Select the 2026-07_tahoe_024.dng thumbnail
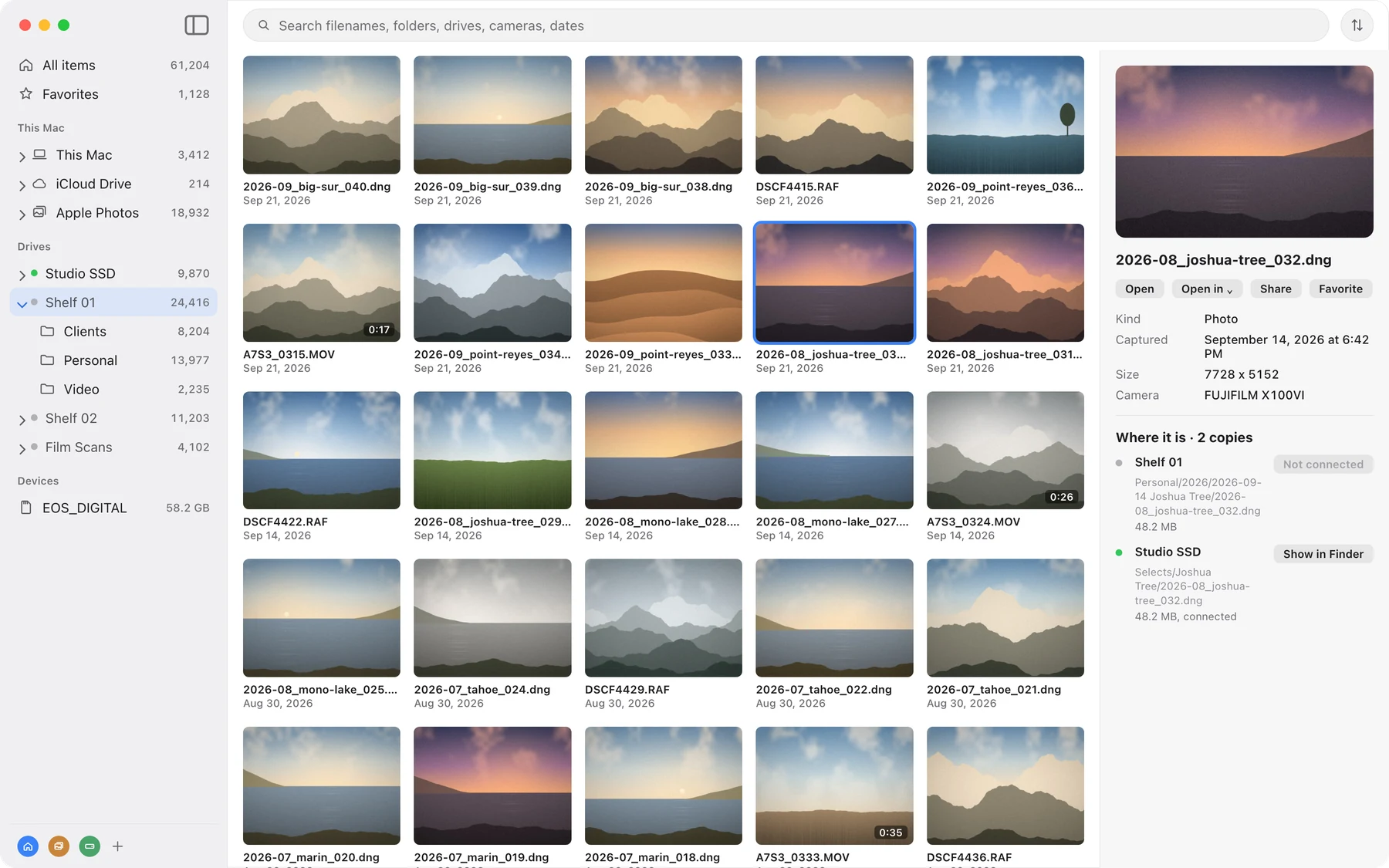Image resolution: width=1389 pixels, height=868 pixels. point(492,618)
